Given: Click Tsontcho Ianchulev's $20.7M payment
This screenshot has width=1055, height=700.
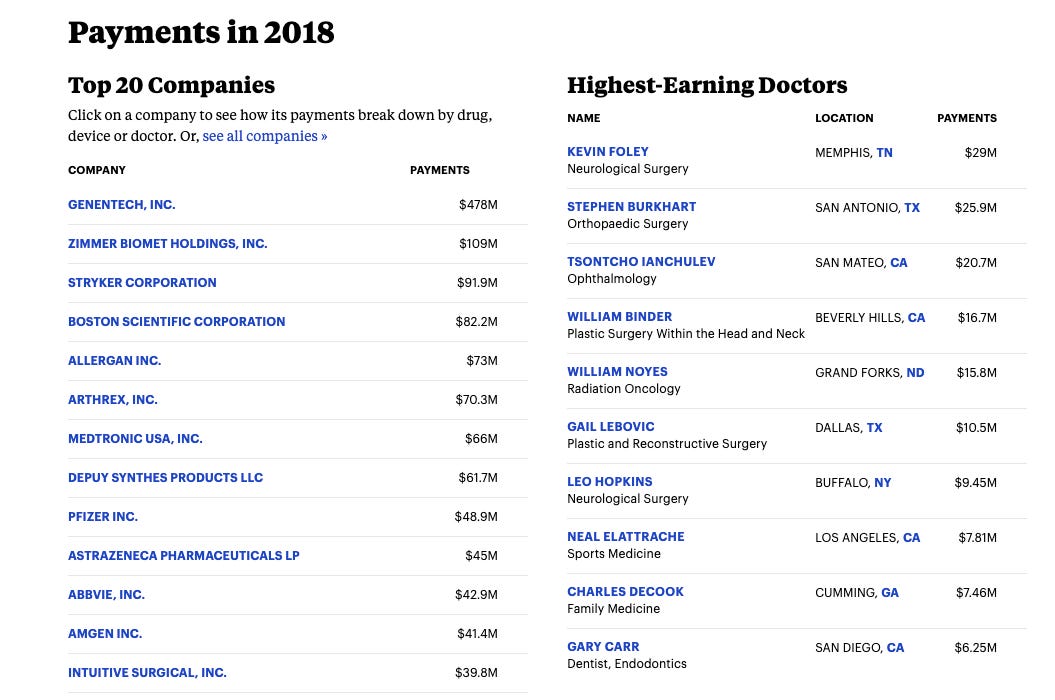Looking at the screenshot, I should click(976, 263).
